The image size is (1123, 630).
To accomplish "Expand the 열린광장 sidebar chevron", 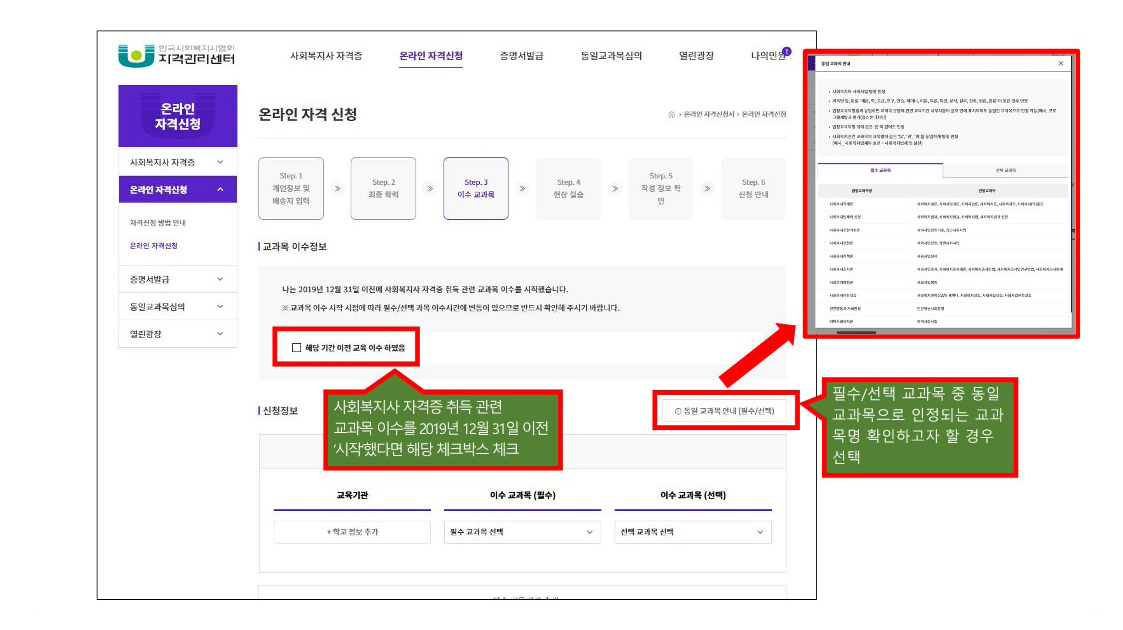I will coord(220,334).
